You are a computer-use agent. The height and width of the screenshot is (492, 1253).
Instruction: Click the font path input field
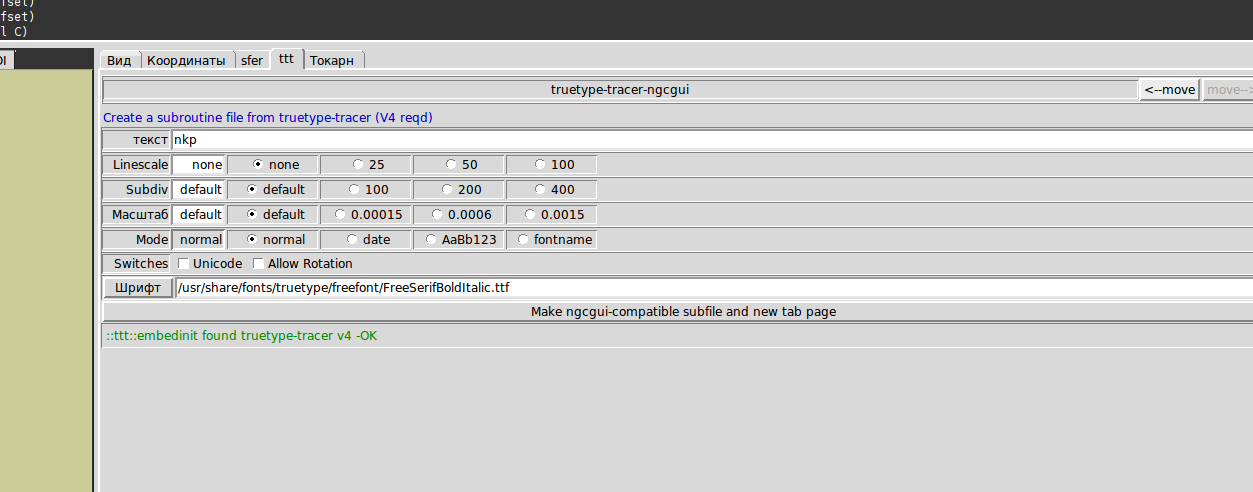tap(714, 288)
